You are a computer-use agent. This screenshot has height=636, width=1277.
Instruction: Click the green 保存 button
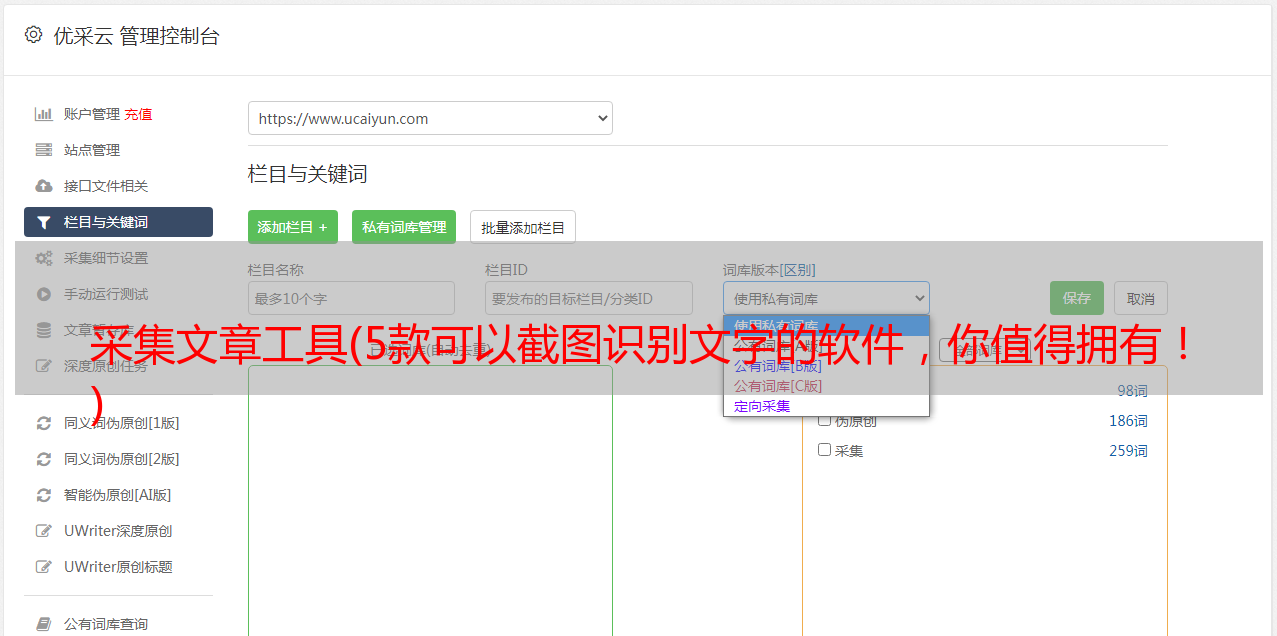1077,298
